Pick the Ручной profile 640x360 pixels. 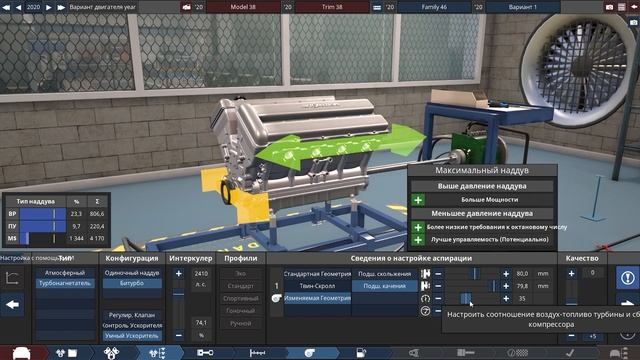click(x=240, y=323)
